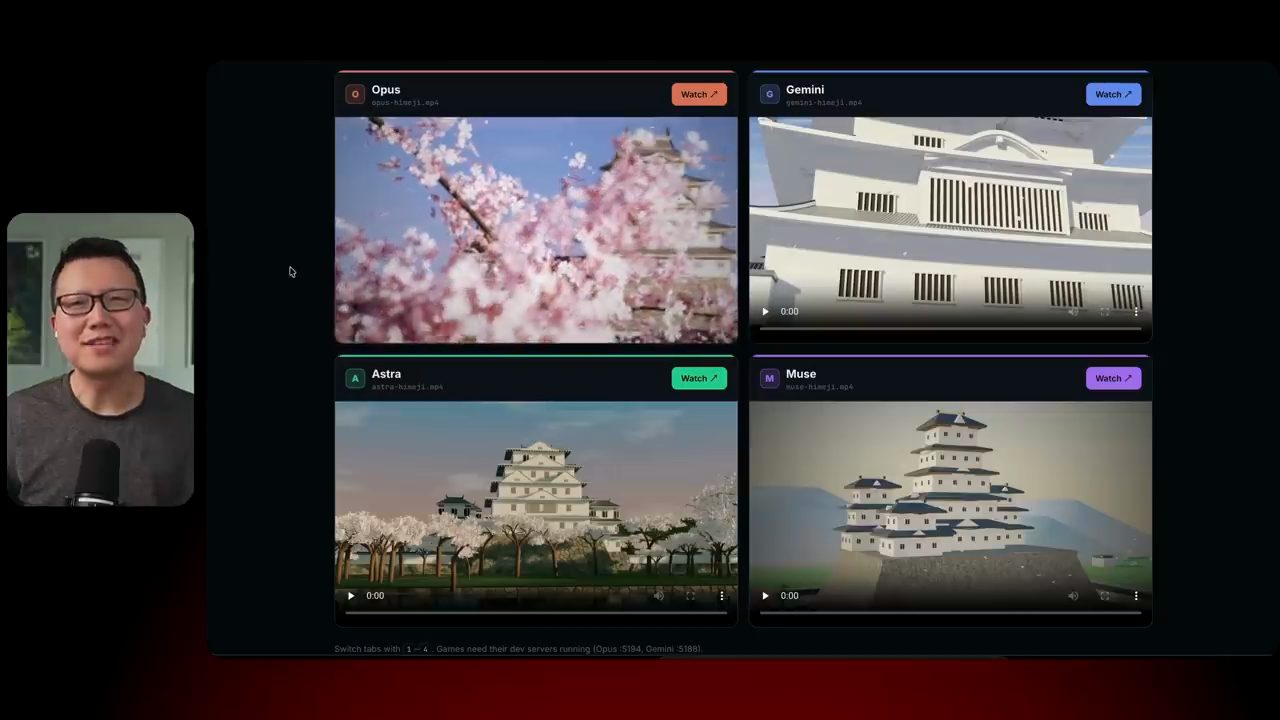The image size is (1280, 720).
Task: Play the Muse video
Action: [x=766, y=595]
